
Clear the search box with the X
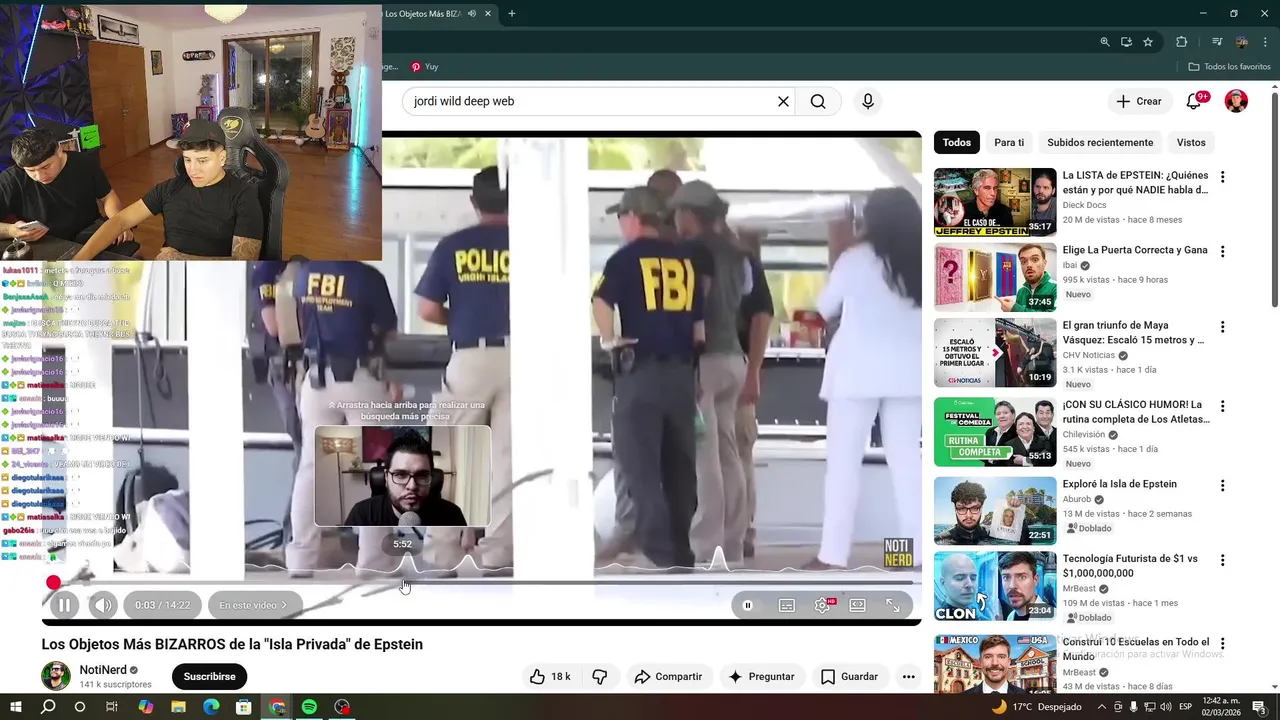coord(783,101)
